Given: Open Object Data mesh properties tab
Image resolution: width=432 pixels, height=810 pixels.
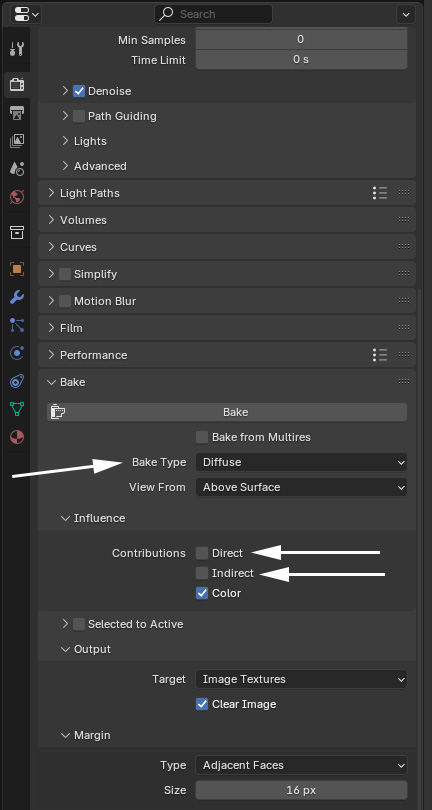Looking at the screenshot, I should (x=17, y=409).
